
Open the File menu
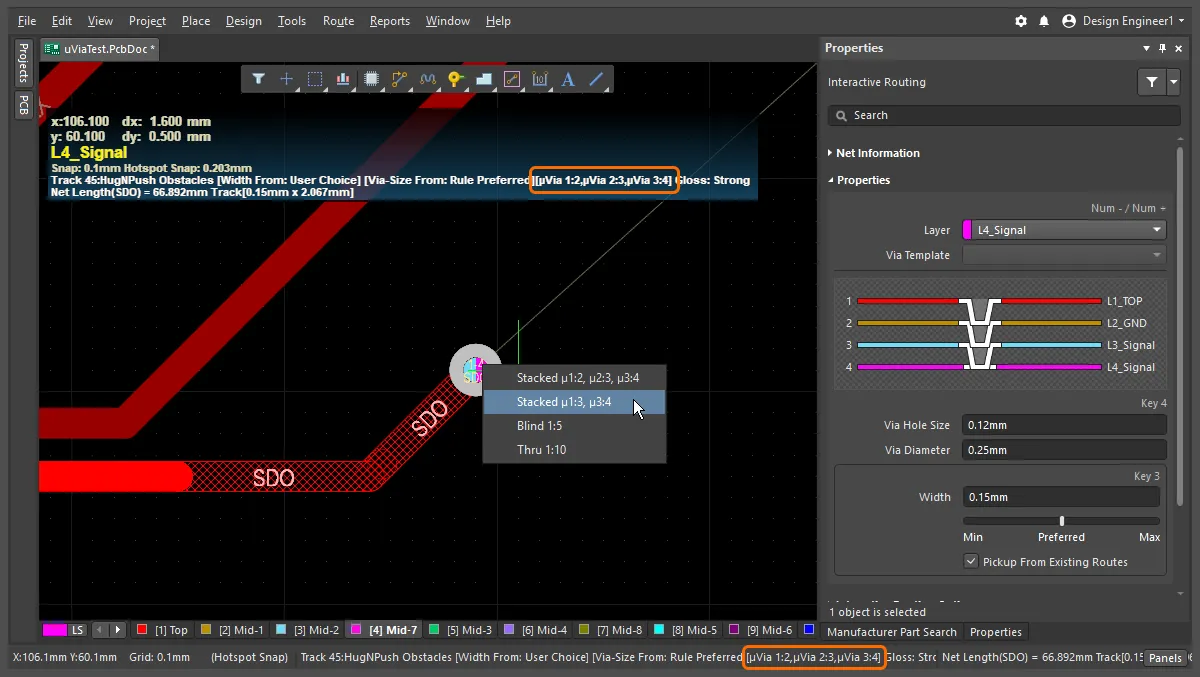[27, 21]
